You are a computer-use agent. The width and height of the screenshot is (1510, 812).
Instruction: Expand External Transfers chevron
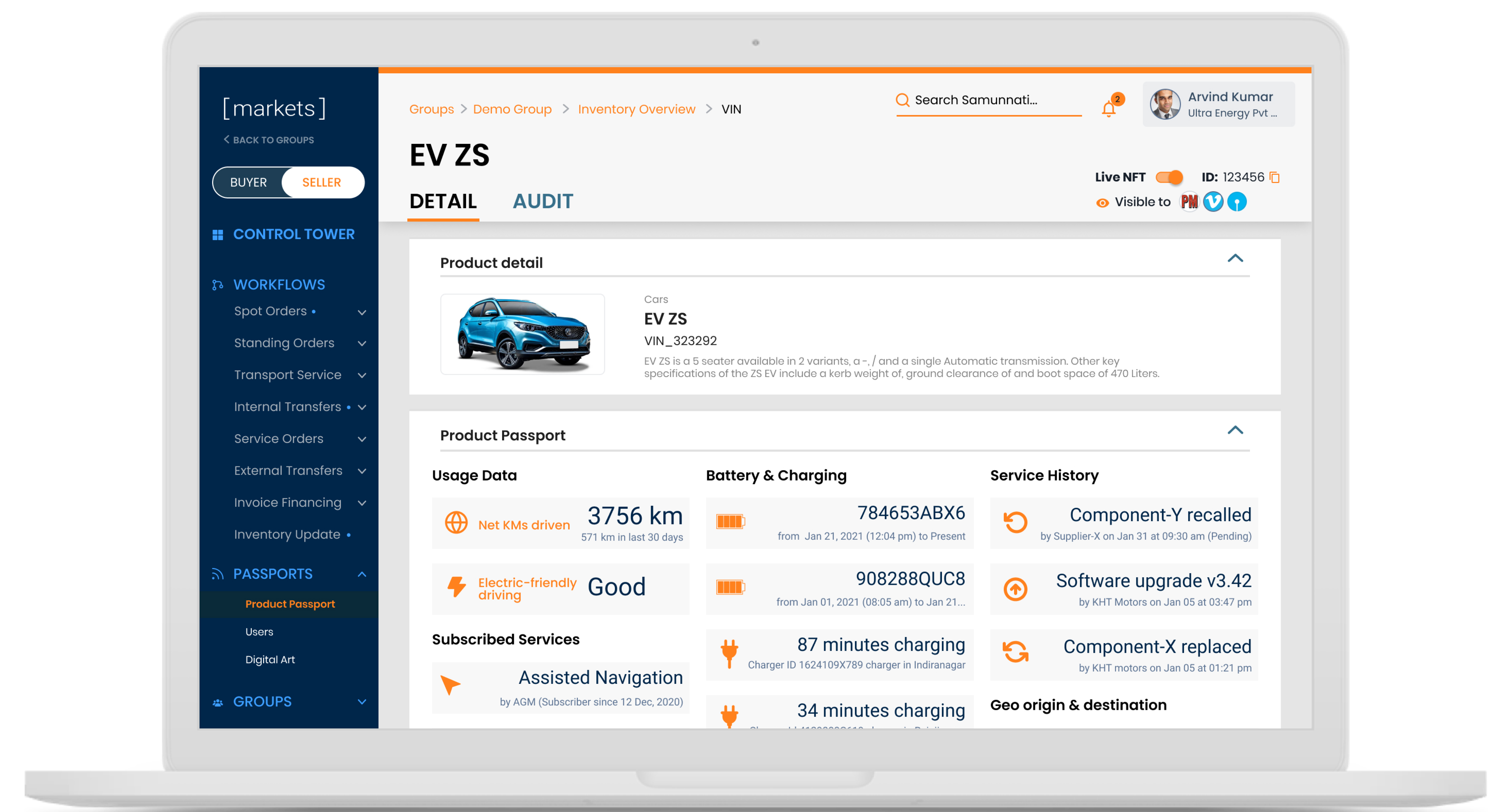(362, 471)
